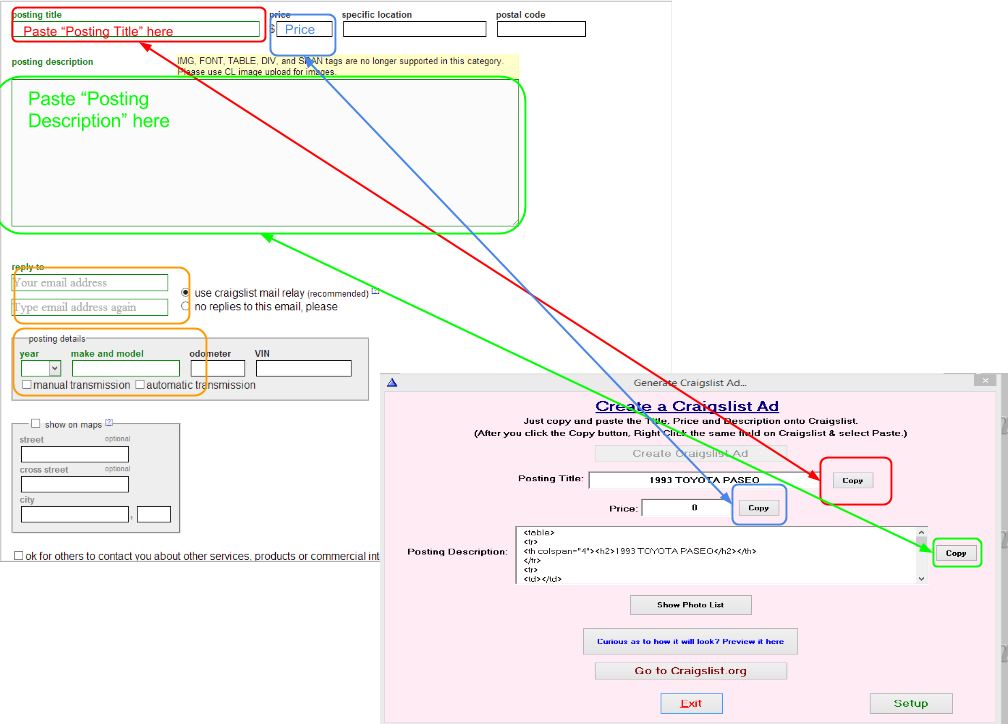This screenshot has height=724, width=1008.
Task: Click the Price field in the dialog
Action: 687,508
